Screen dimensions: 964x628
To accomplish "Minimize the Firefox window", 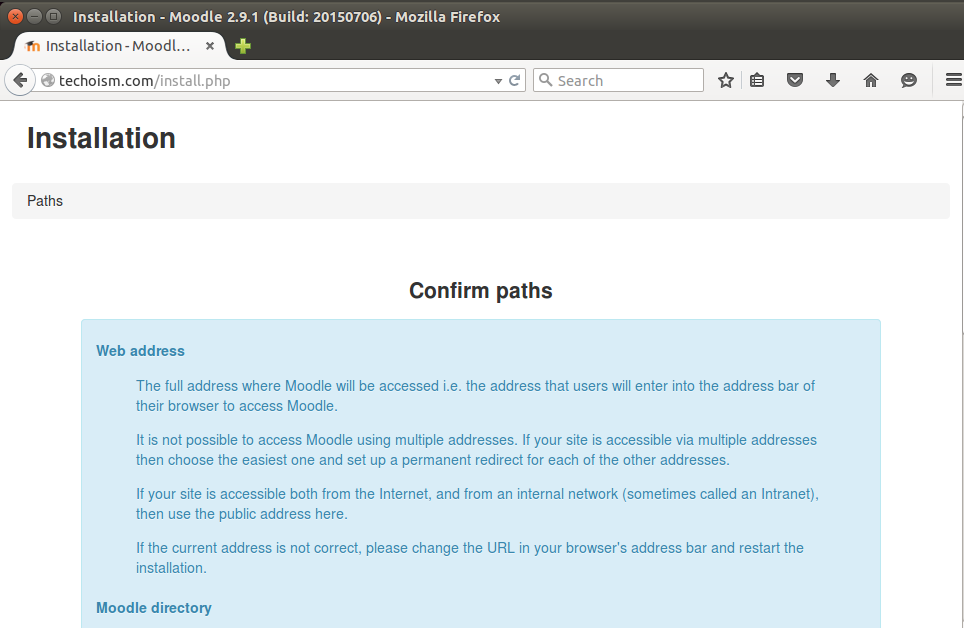I will [34, 16].
